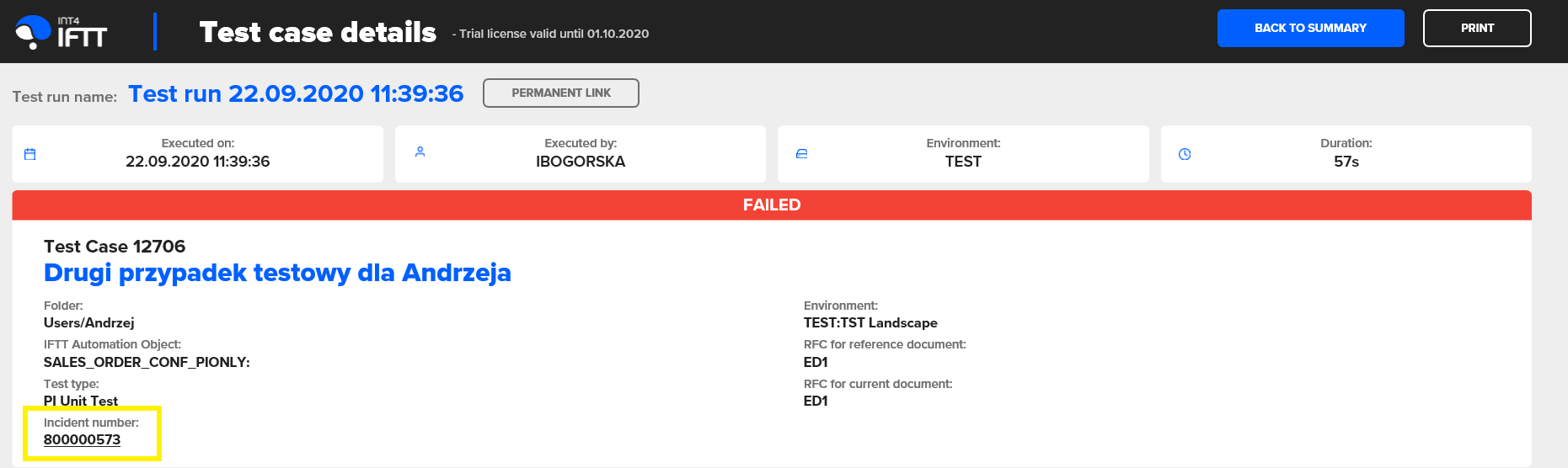
Task: Go back to summary
Action: click(1310, 29)
